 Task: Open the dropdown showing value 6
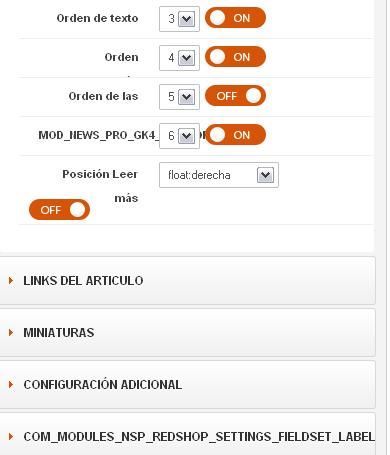coord(179,136)
